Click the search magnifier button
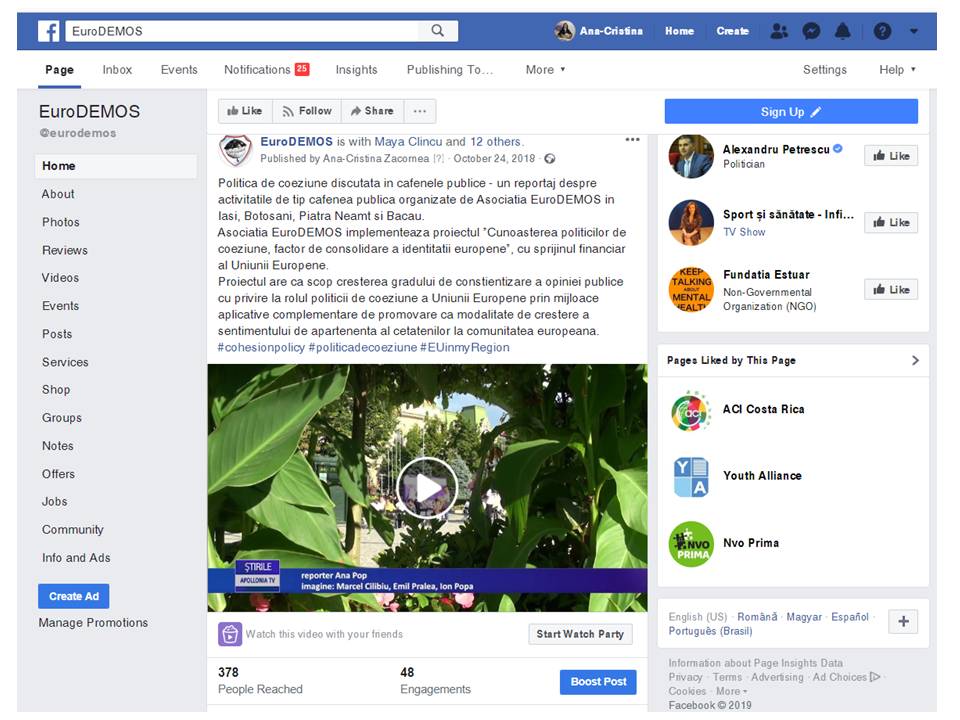The height and width of the screenshot is (720, 960). pos(438,31)
